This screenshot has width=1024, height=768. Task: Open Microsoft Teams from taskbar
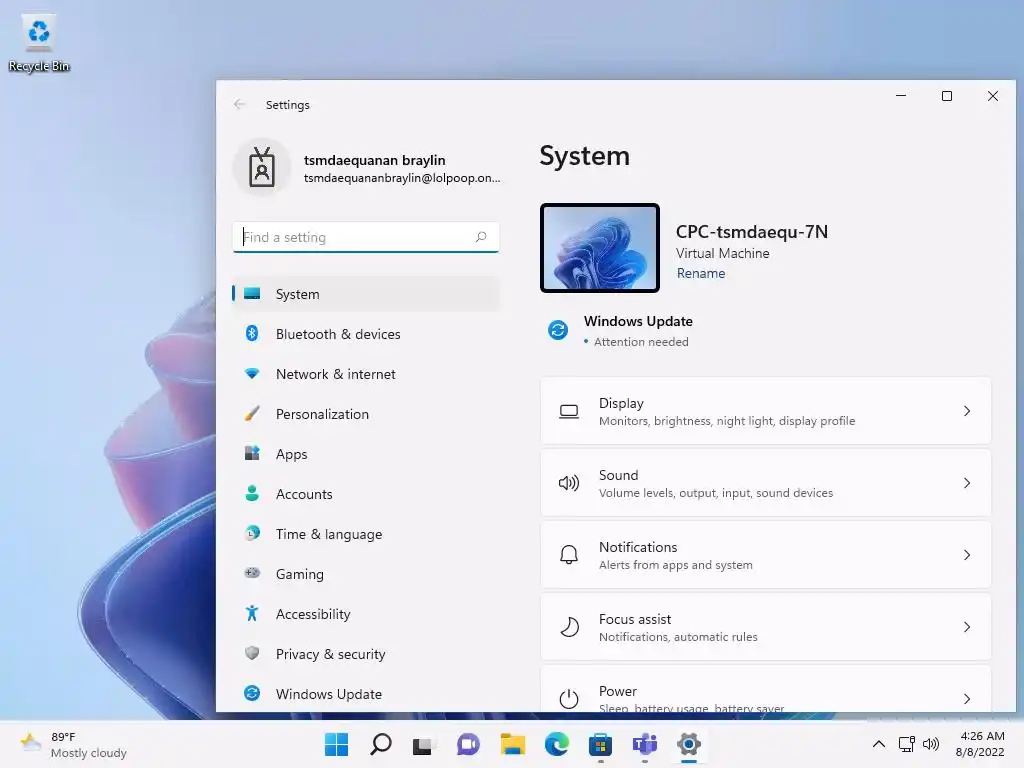(645, 744)
